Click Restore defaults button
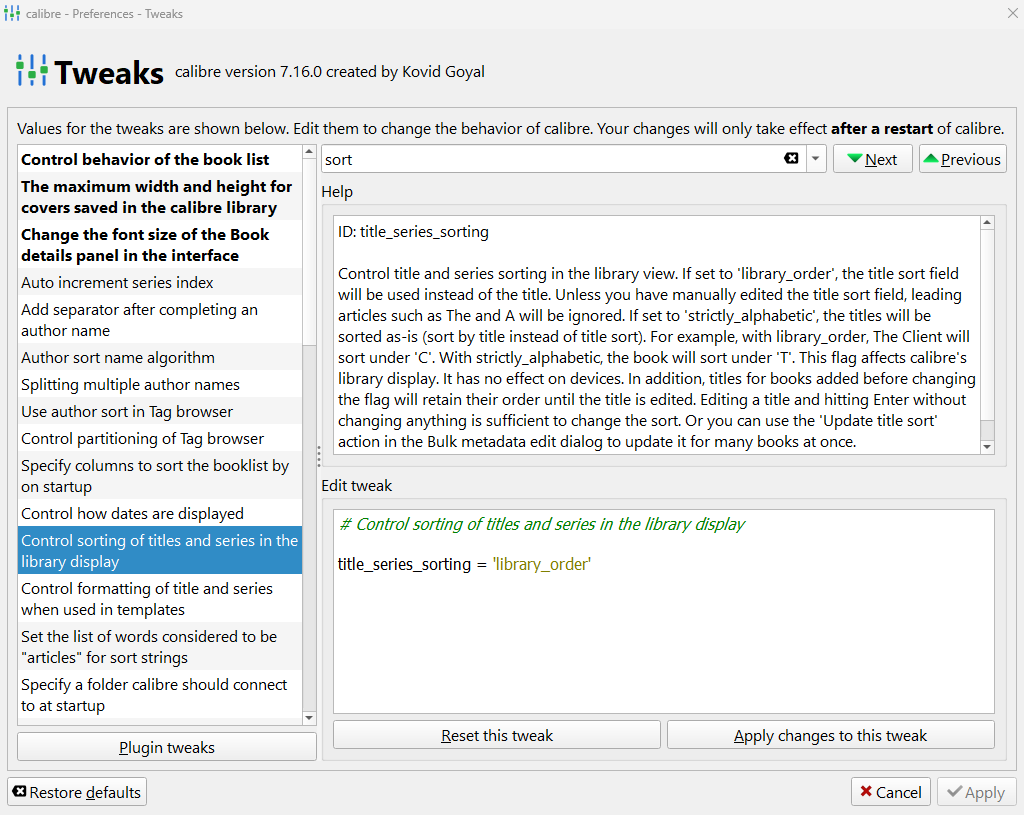The height and width of the screenshot is (815, 1024). coord(77,792)
